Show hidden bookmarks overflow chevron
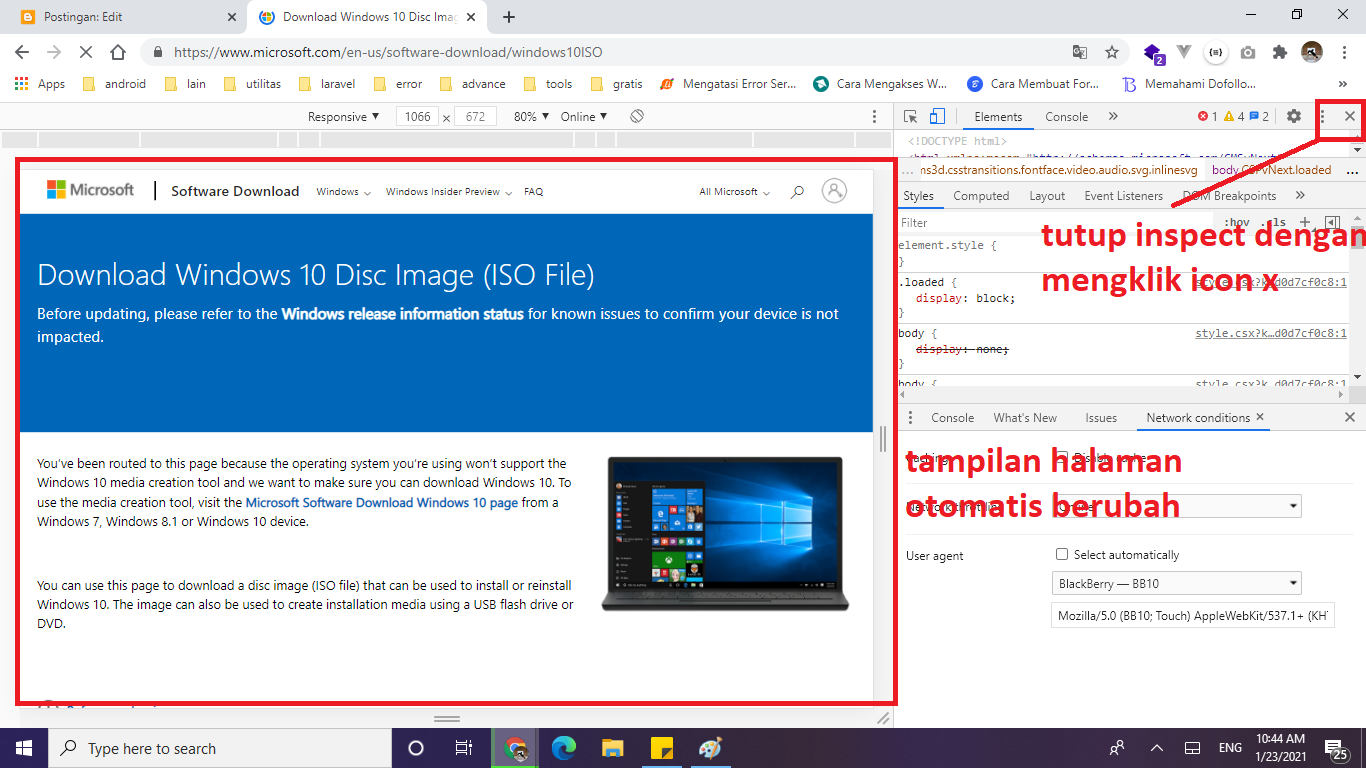The height and width of the screenshot is (768, 1366). click(x=1343, y=84)
